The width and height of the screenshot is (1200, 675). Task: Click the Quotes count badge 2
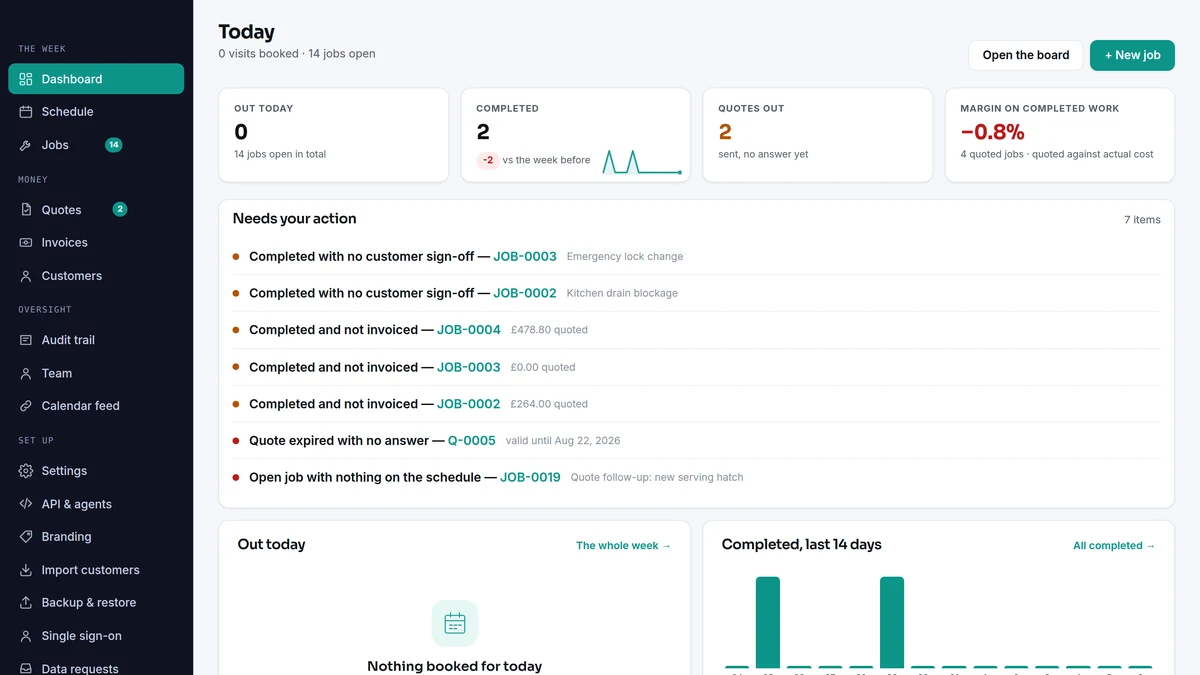tap(120, 210)
